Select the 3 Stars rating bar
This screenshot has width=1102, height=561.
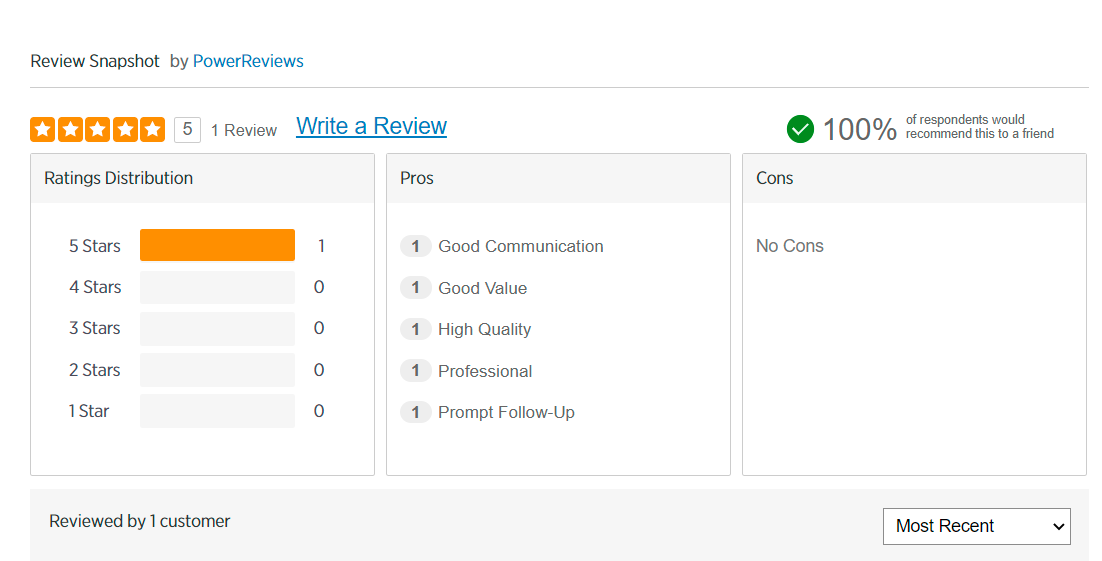pos(217,328)
